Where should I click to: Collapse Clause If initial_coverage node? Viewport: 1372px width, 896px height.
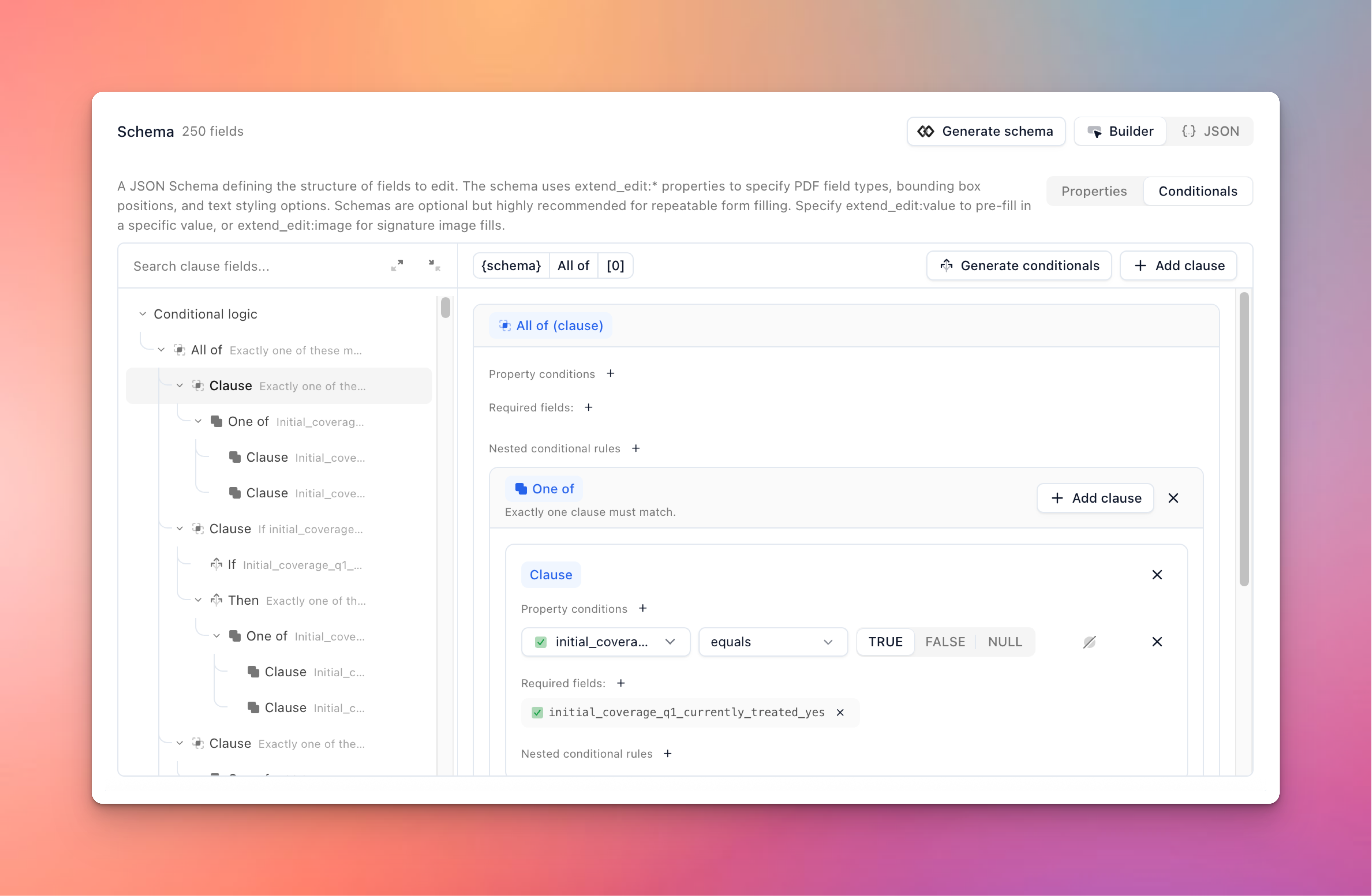tap(180, 529)
